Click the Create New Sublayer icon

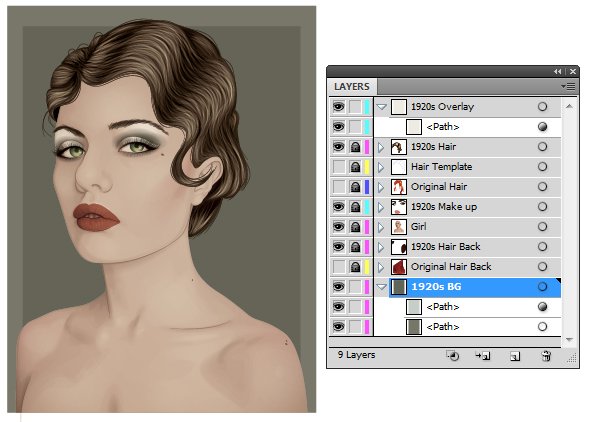[483, 355]
